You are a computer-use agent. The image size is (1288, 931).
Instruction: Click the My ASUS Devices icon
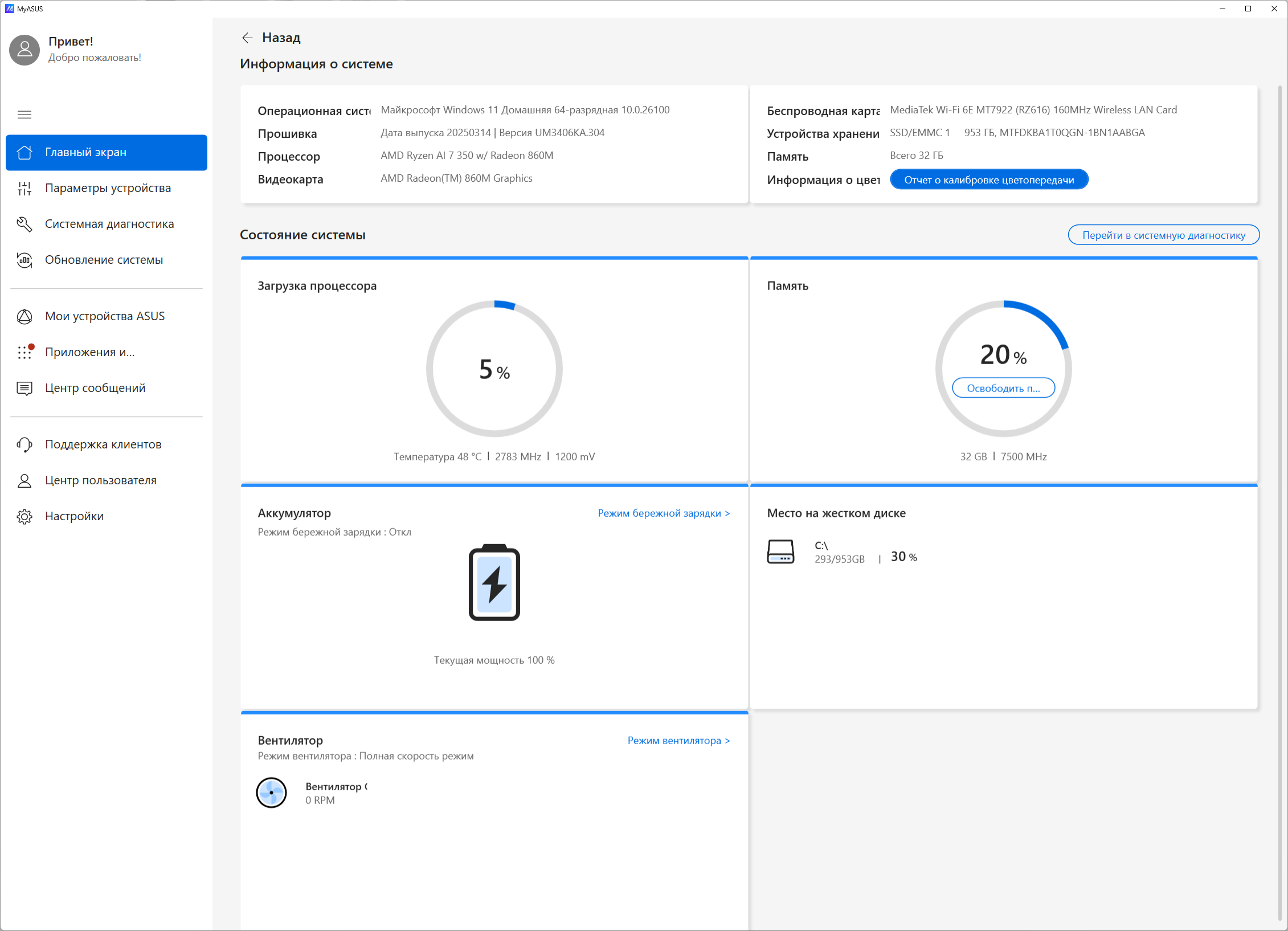pyautogui.click(x=24, y=316)
